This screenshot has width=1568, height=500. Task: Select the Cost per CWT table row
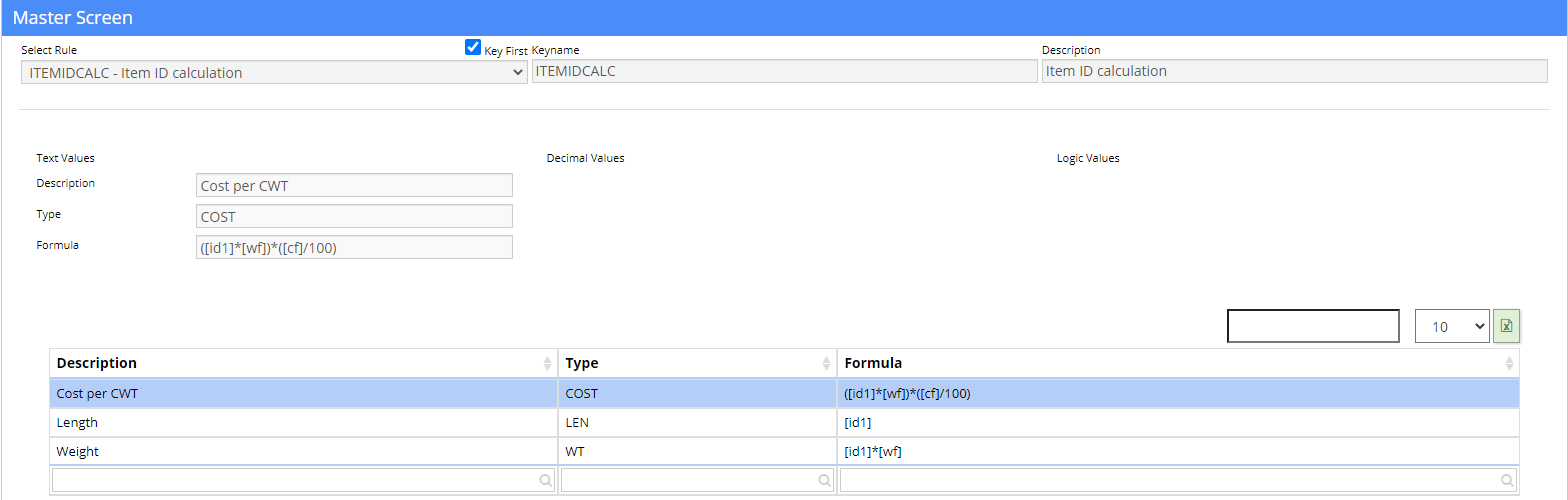point(300,394)
